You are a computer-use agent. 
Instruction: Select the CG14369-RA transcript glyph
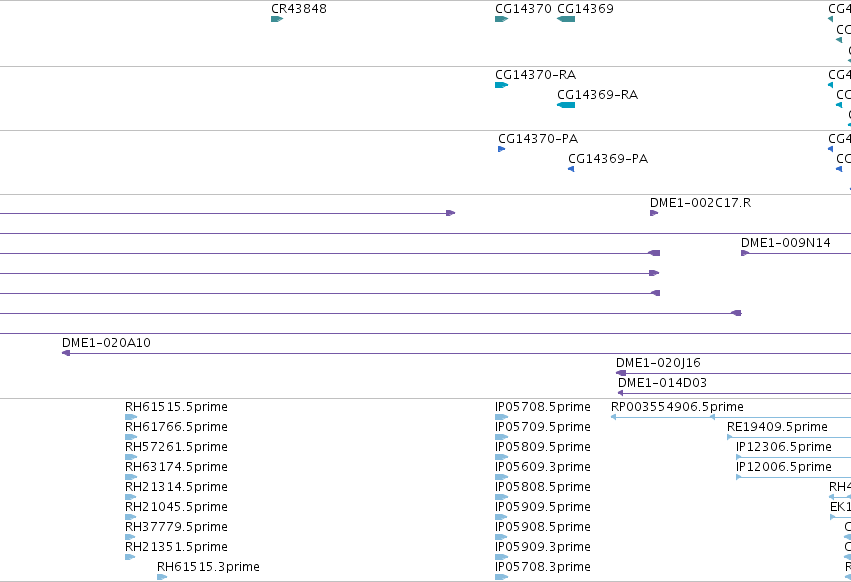pos(566,105)
